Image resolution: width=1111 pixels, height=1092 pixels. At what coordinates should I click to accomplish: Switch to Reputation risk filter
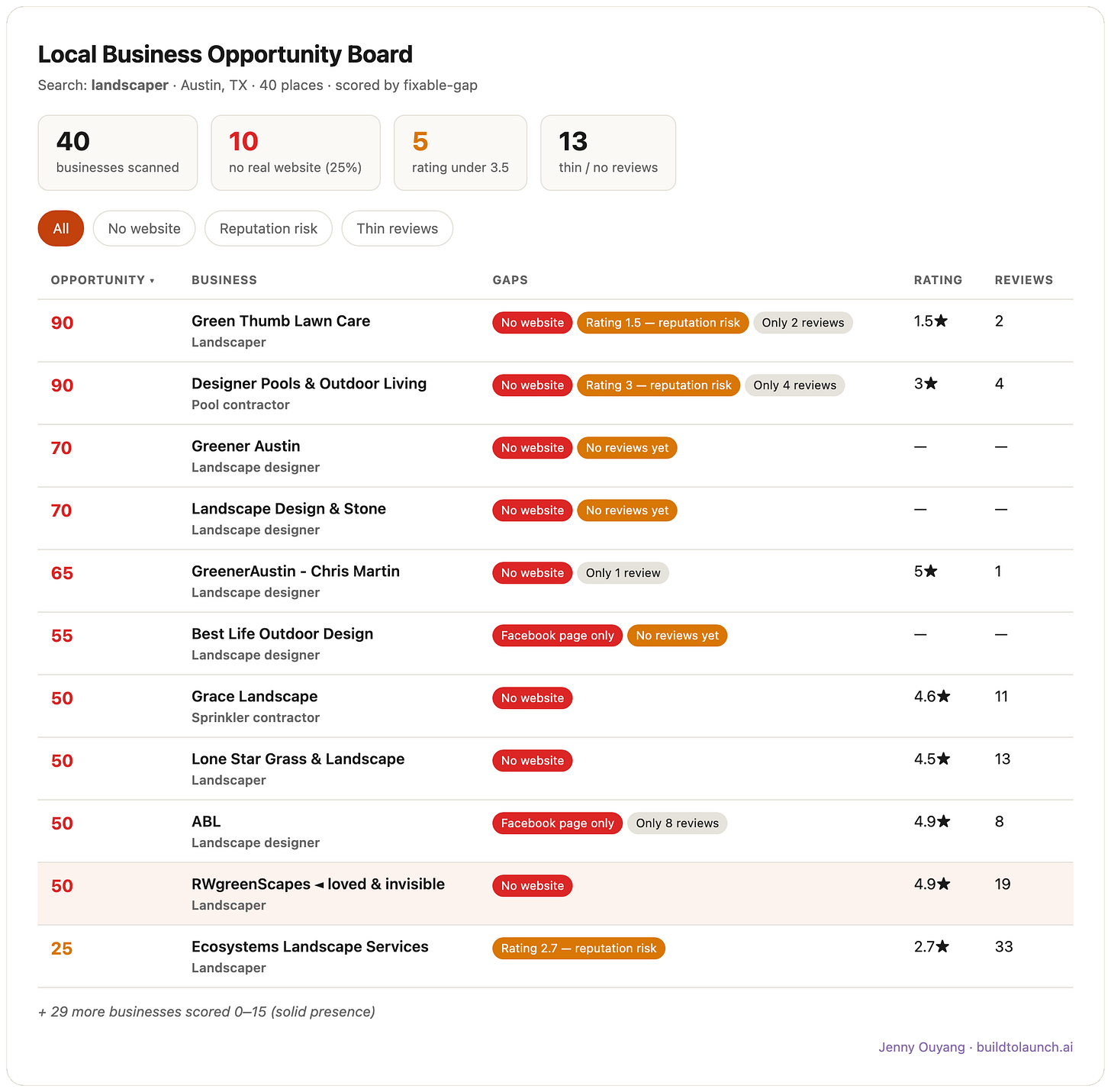click(269, 228)
